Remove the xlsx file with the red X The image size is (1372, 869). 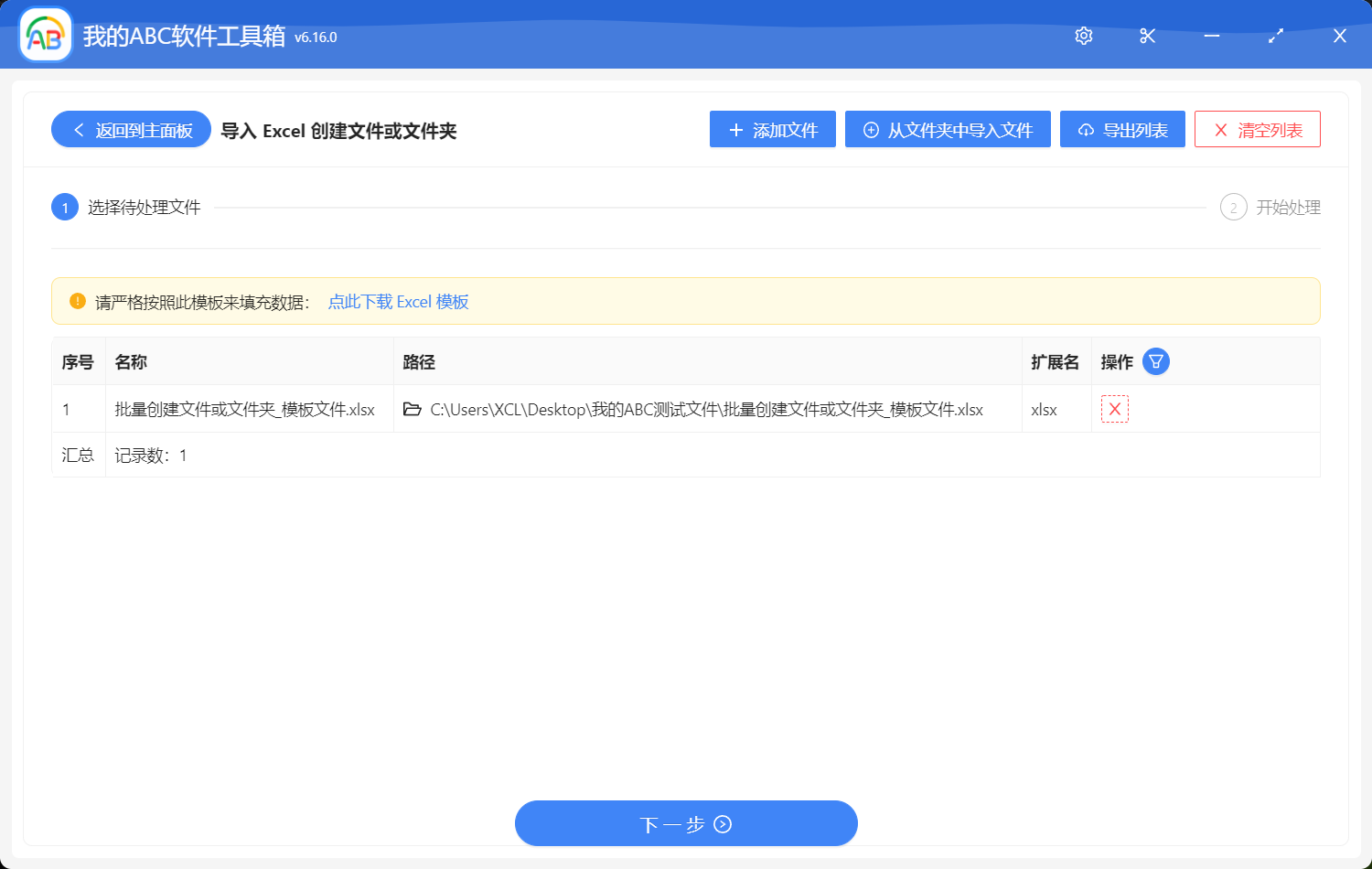(x=1114, y=409)
